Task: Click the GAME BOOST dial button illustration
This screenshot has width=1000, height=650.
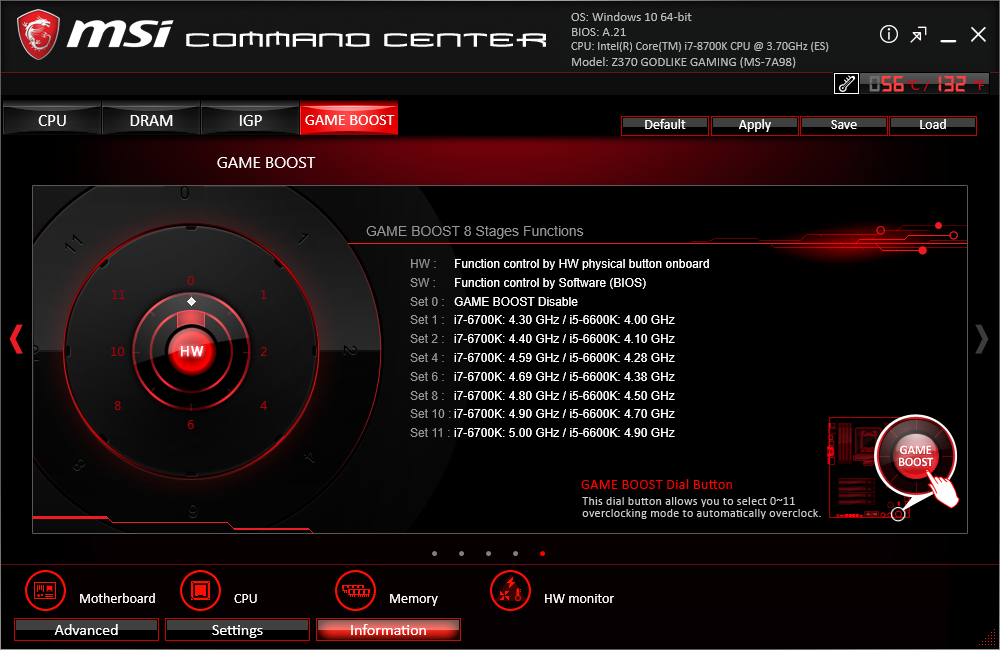Action: pyautogui.click(x=915, y=456)
